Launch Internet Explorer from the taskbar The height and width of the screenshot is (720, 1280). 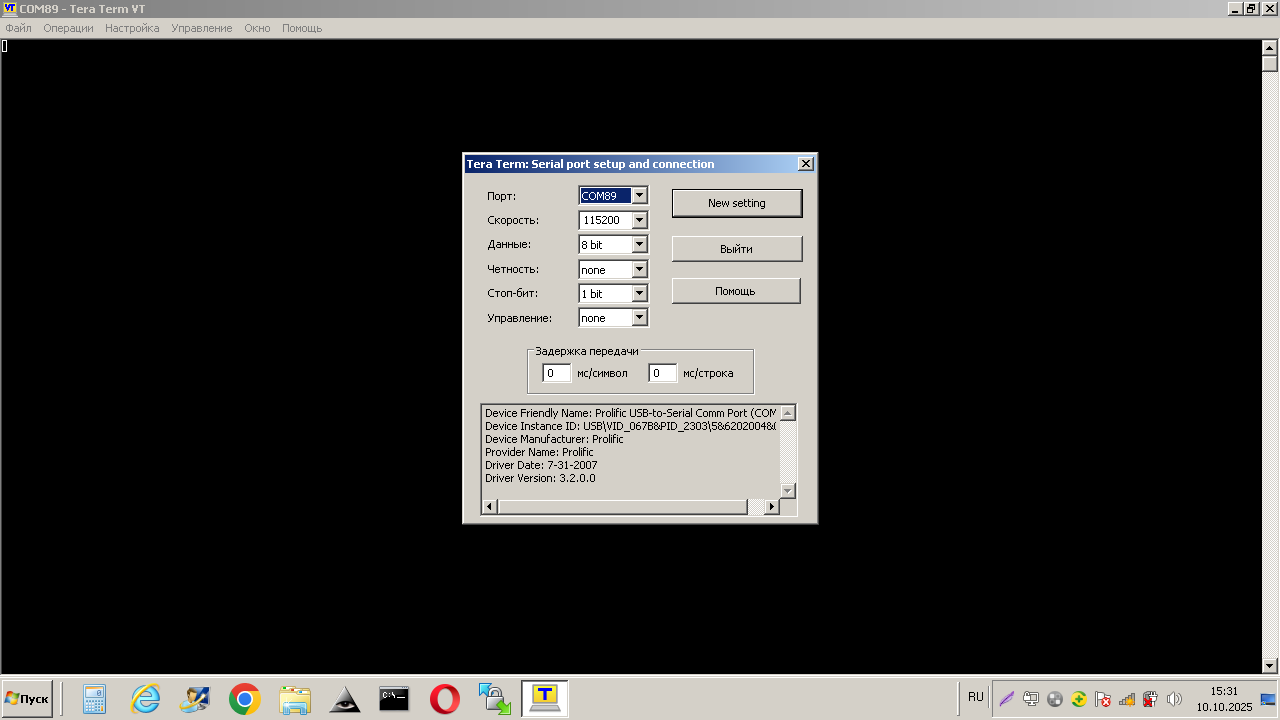146,699
